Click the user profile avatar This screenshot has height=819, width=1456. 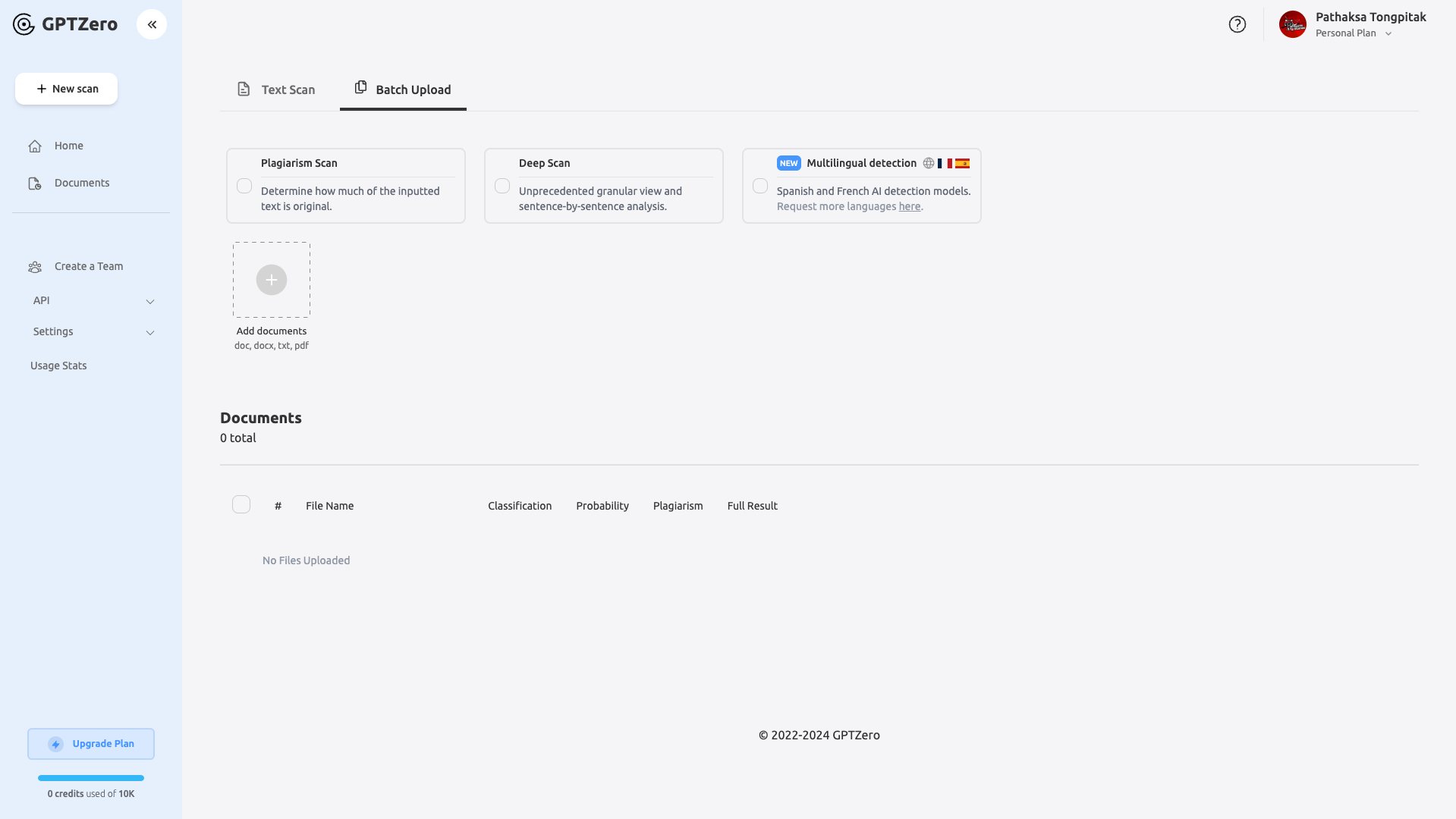tap(1292, 24)
